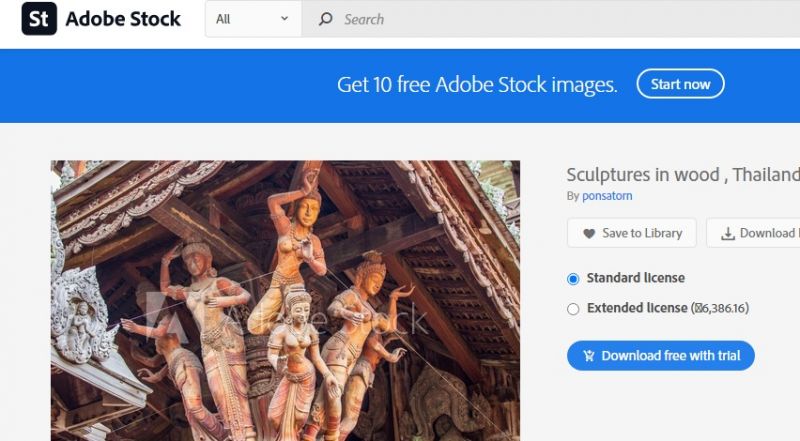Open the Adobe Stock wordmark home link

pyautogui.click(x=123, y=18)
